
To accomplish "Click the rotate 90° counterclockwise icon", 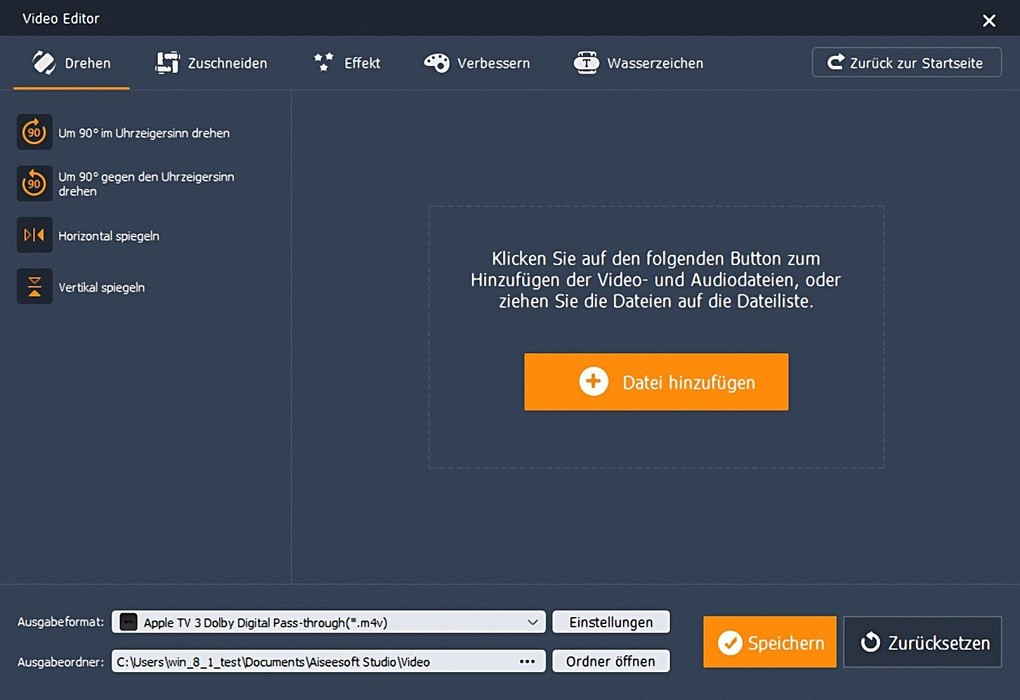I will tap(34, 183).
